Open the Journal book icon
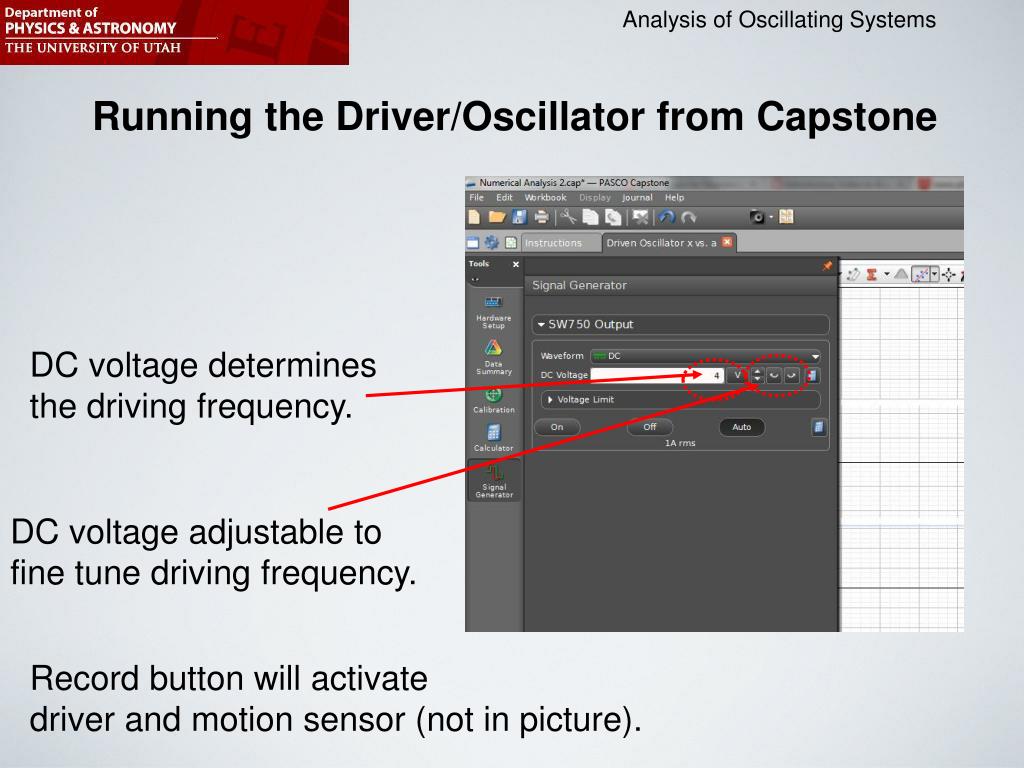The height and width of the screenshot is (768, 1024). [786, 217]
